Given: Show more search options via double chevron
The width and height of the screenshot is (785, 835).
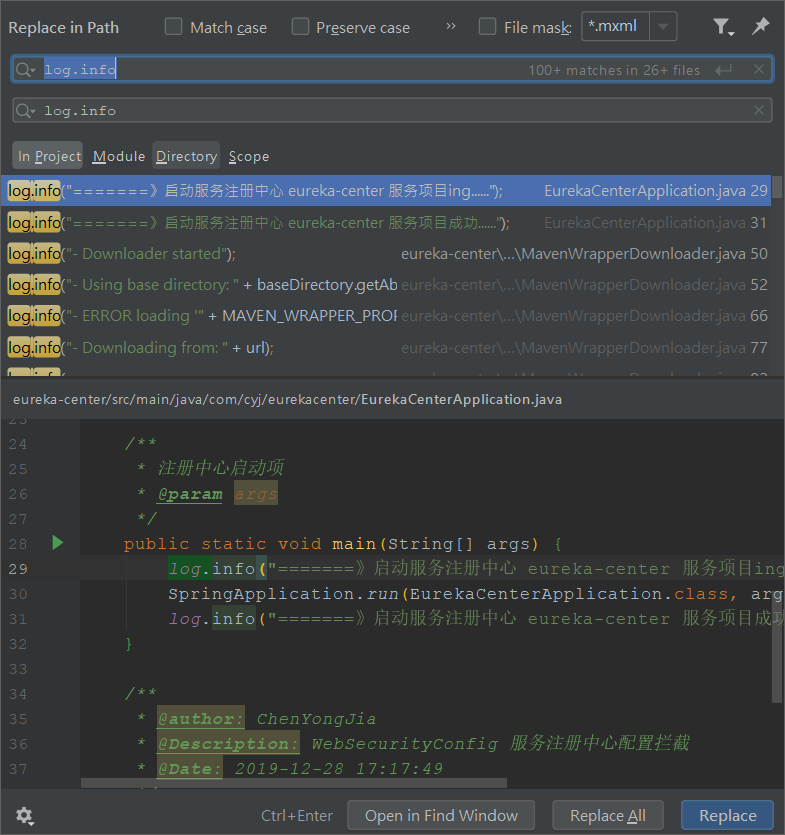Looking at the screenshot, I should click(x=451, y=26).
